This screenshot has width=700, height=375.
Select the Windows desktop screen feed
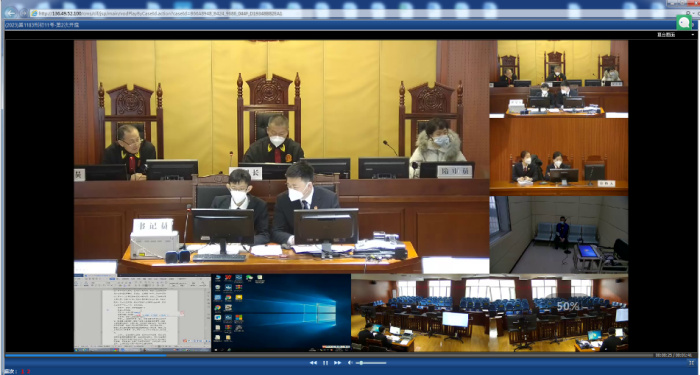click(x=281, y=313)
